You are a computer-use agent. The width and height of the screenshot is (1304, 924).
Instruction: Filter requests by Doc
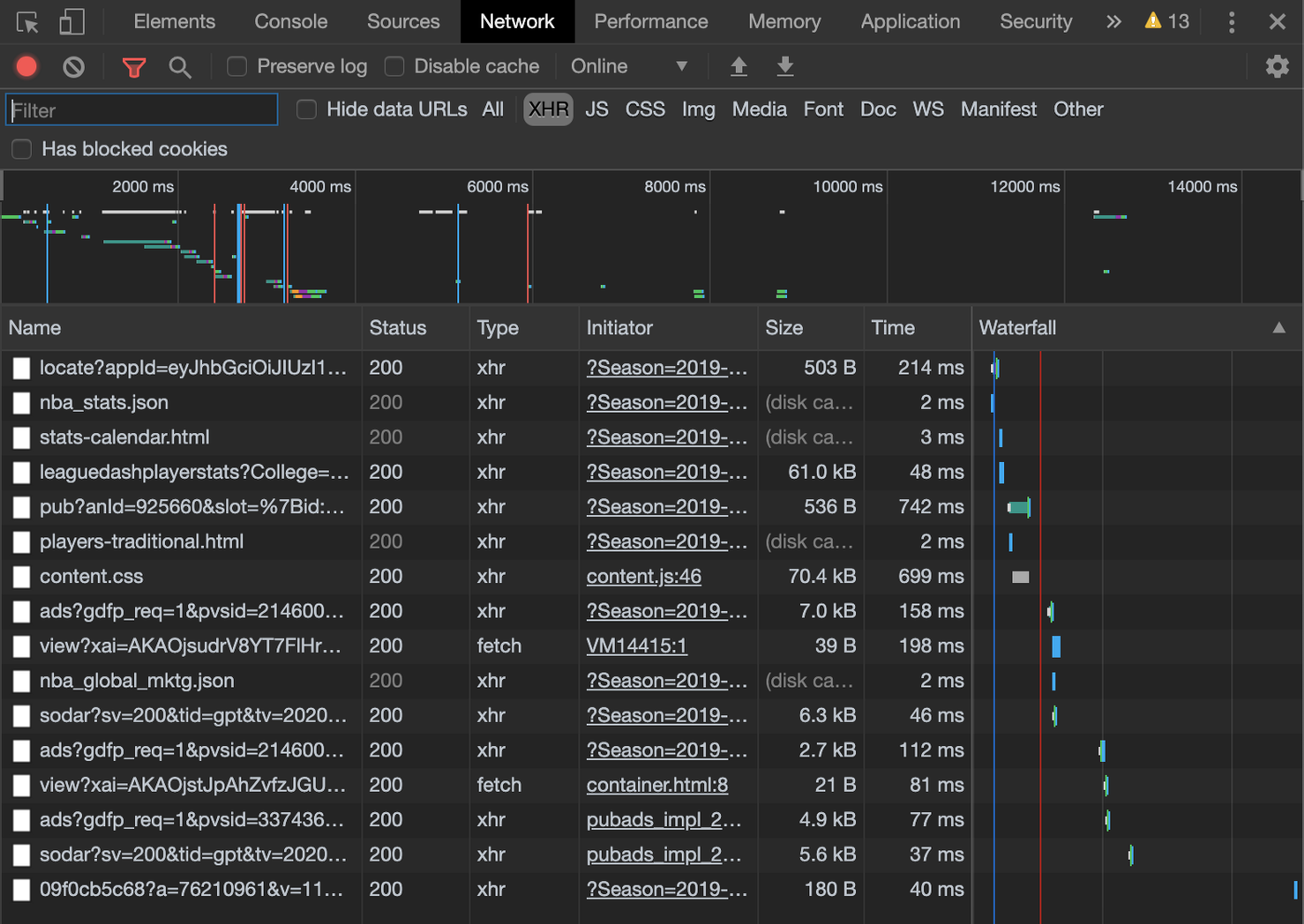(x=878, y=109)
